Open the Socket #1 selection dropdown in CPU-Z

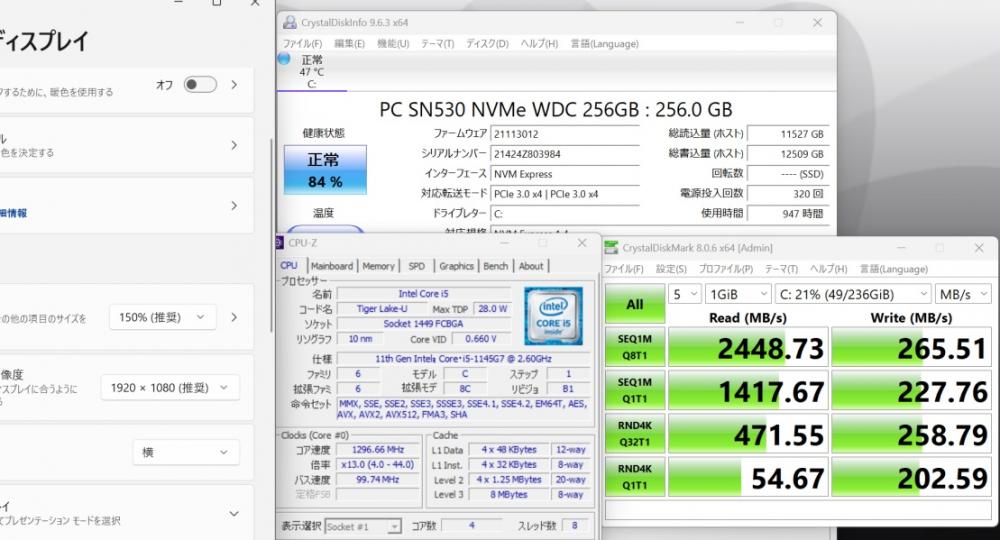363,526
